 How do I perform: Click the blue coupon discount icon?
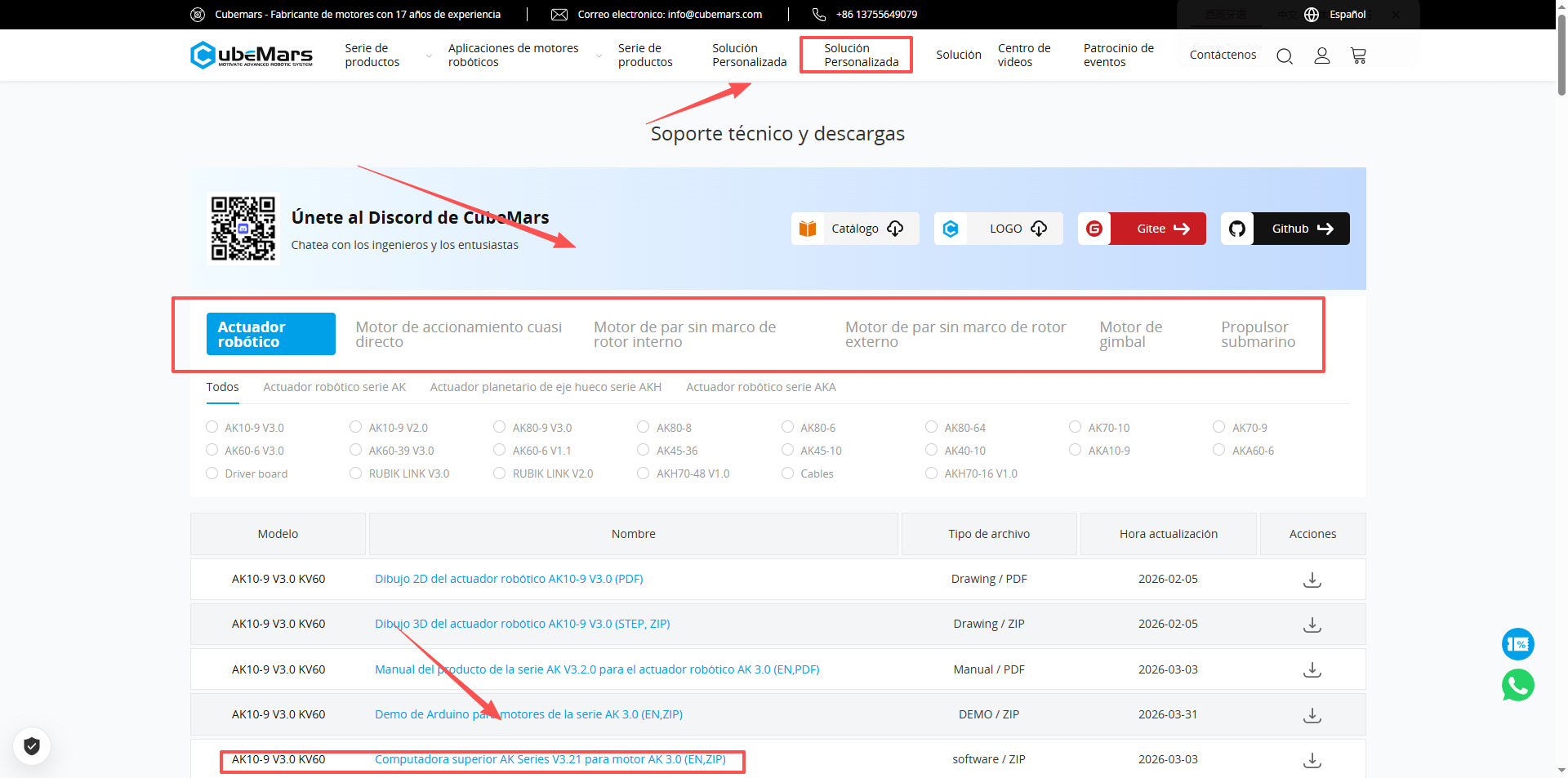tap(1517, 644)
